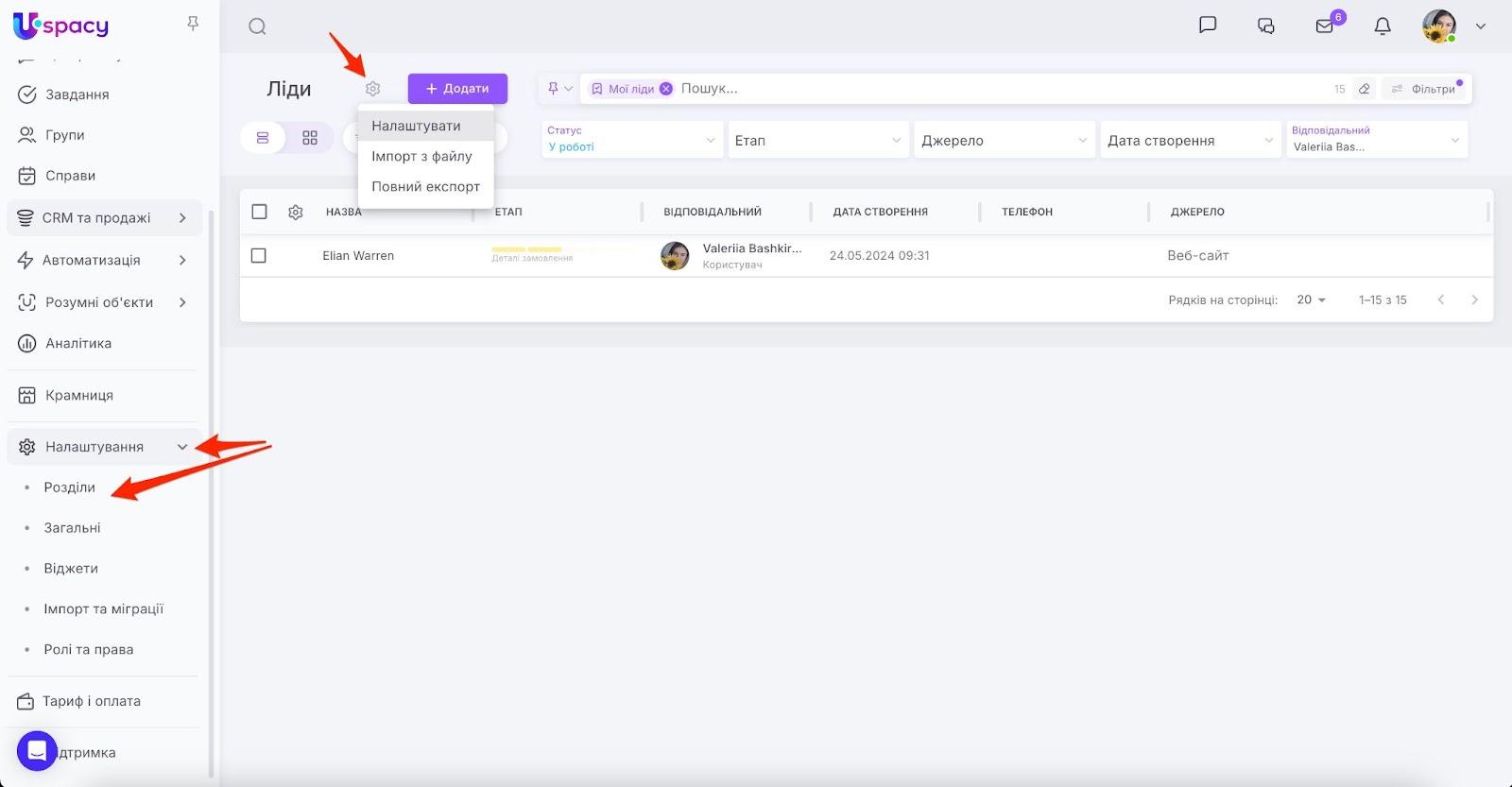1512x787 pixels.
Task: Change rows per page dropdown value
Action: [1311, 299]
